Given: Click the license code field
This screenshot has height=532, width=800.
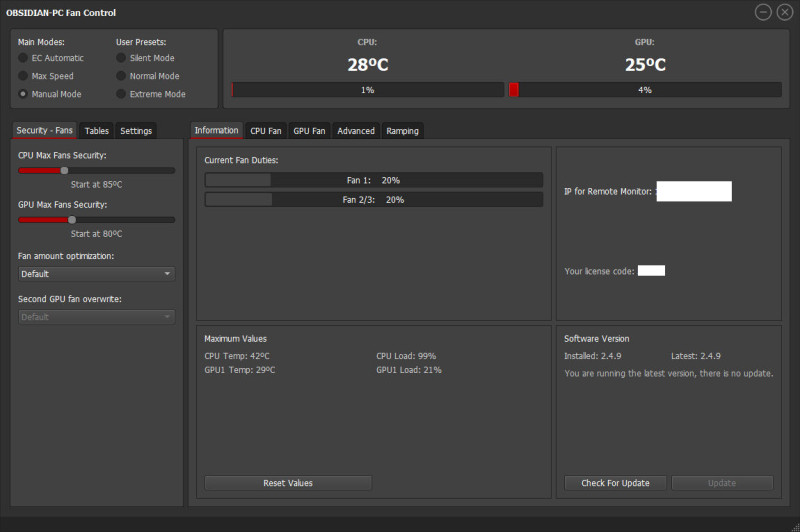Looking at the screenshot, I should 651,271.
